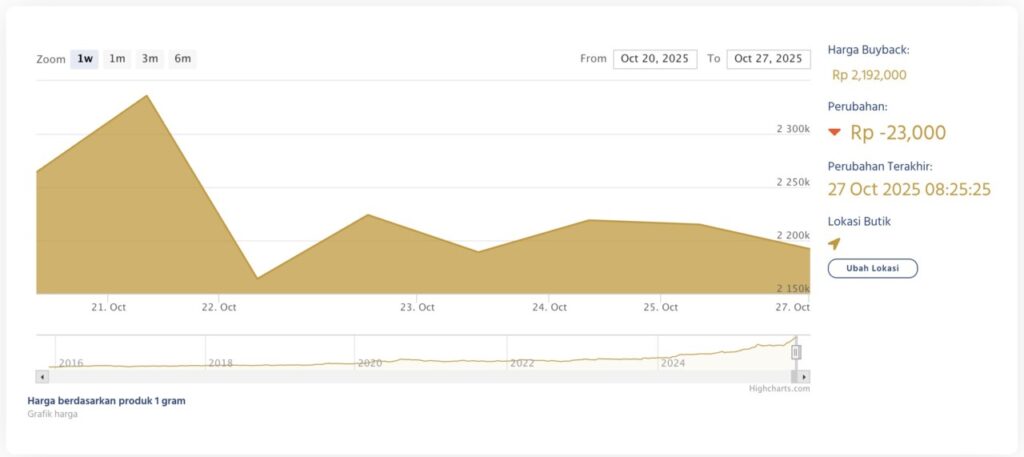Open the Highcharts.com credit link
The height and width of the screenshot is (457, 1024).
point(779,389)
